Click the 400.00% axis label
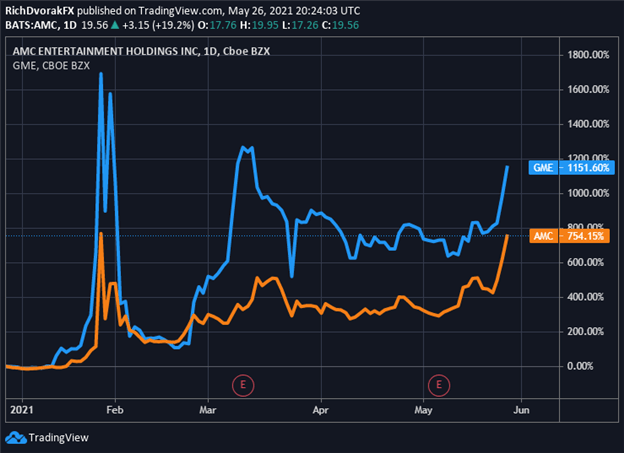Image resolution: width=624 pixels, height=453 pixels. point(585,297)
